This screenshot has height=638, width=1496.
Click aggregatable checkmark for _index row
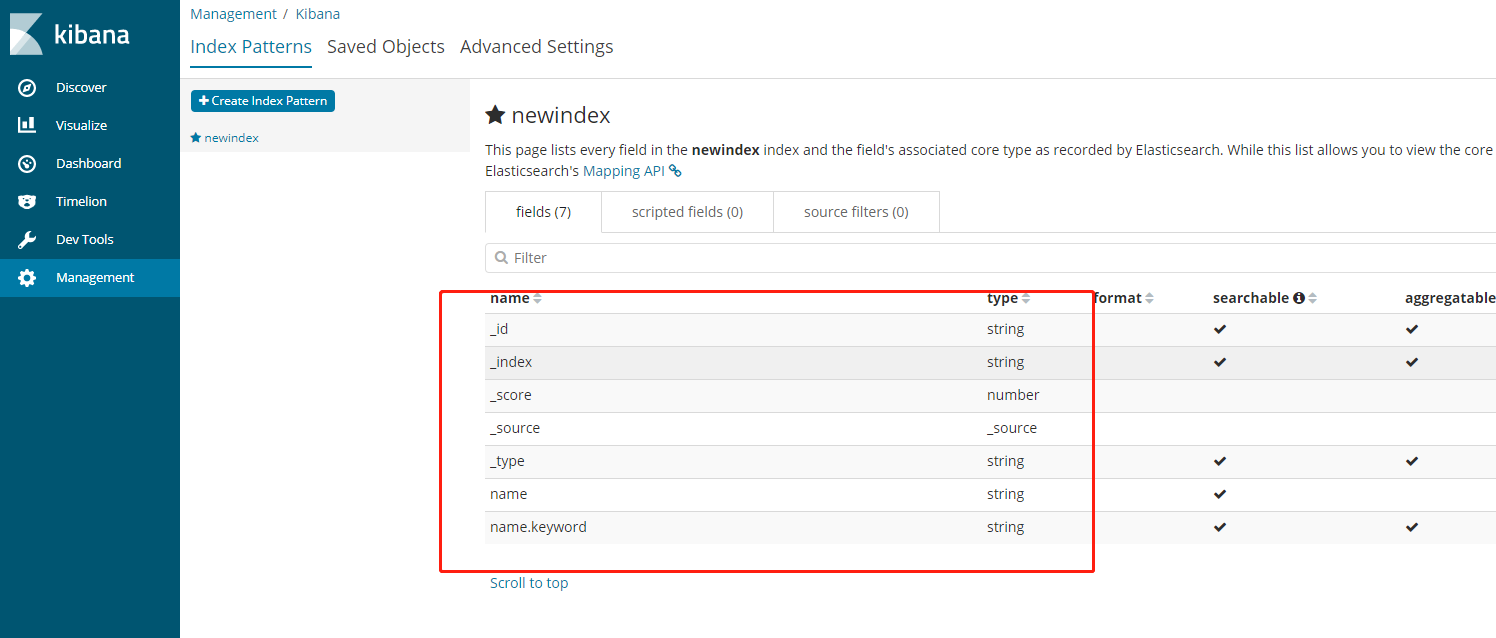[1412, 362]
